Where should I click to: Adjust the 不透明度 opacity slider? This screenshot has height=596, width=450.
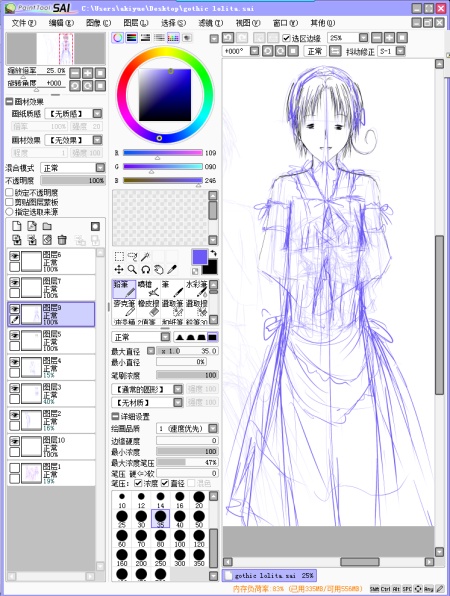coord(73,181)
